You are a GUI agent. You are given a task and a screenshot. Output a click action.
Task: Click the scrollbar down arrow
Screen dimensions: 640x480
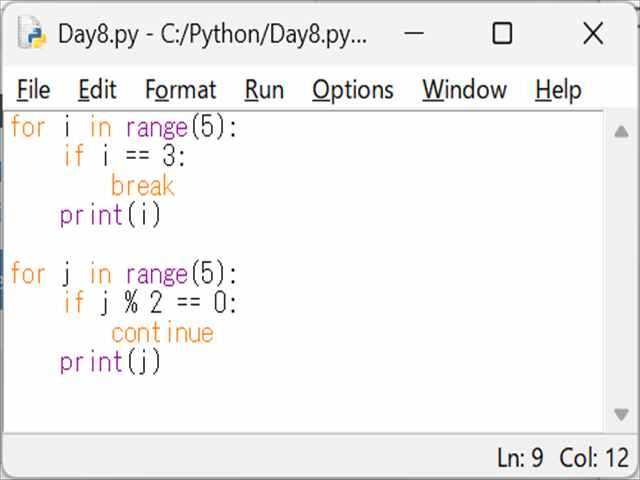(x=621, y=415)
